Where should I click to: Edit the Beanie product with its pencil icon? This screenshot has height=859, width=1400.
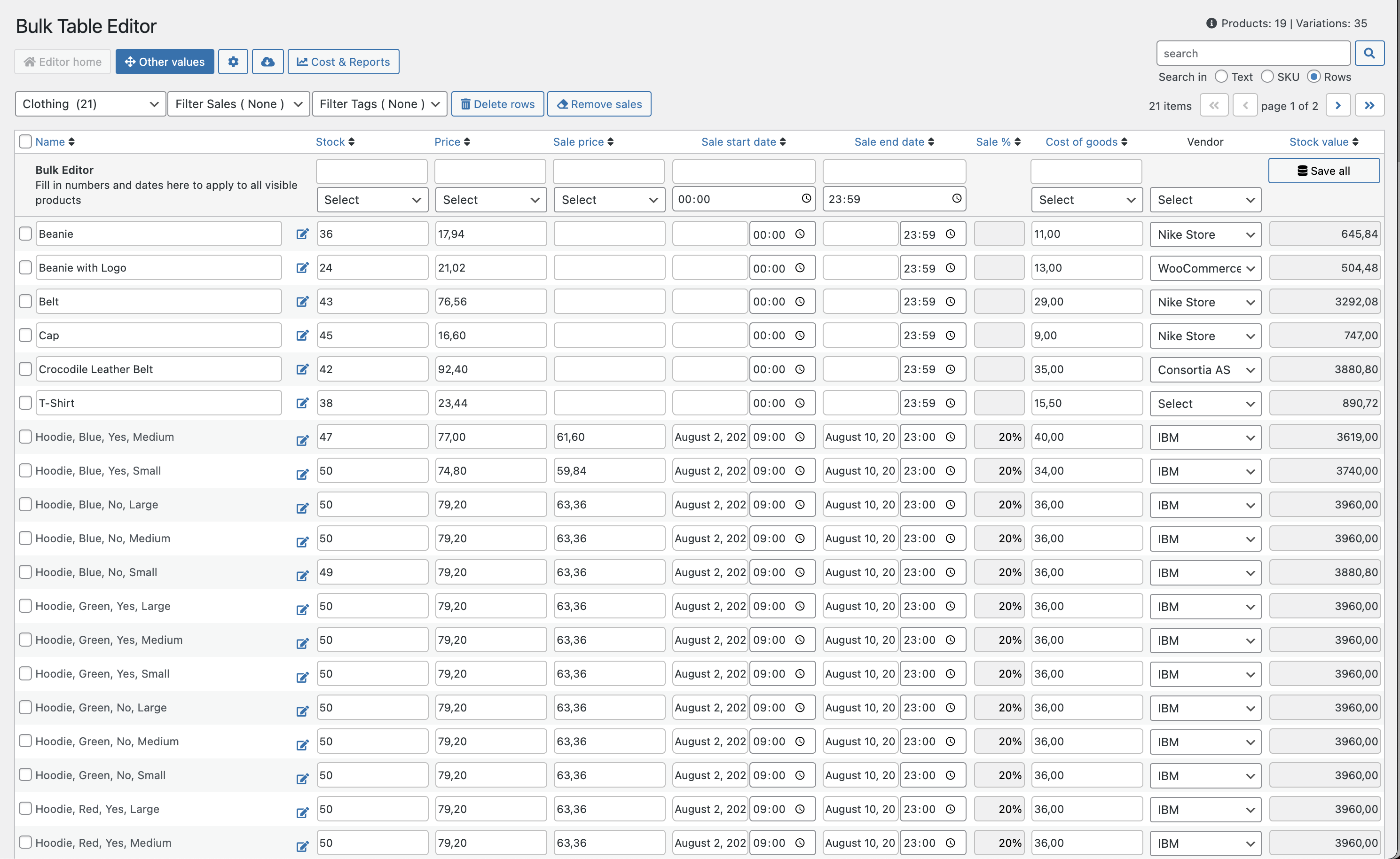click(x=302, y=234)
